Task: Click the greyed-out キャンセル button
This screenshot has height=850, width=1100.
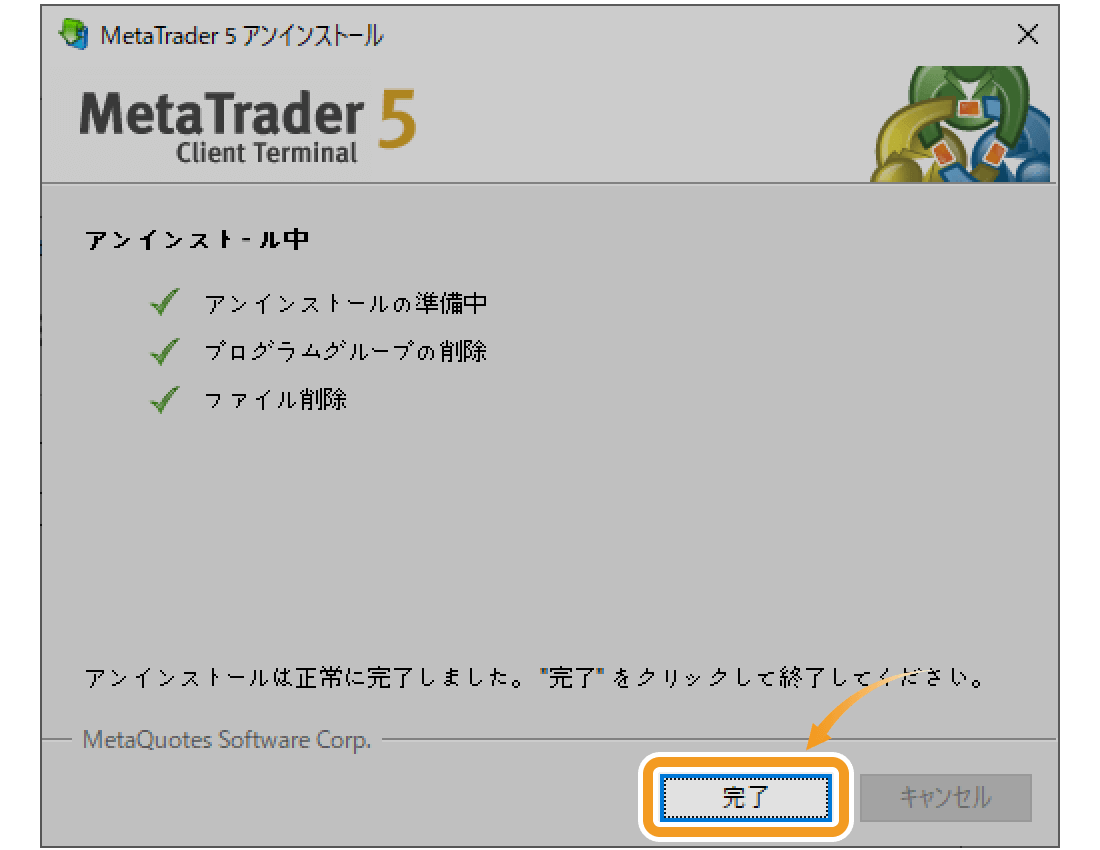Action: (945, 797)
